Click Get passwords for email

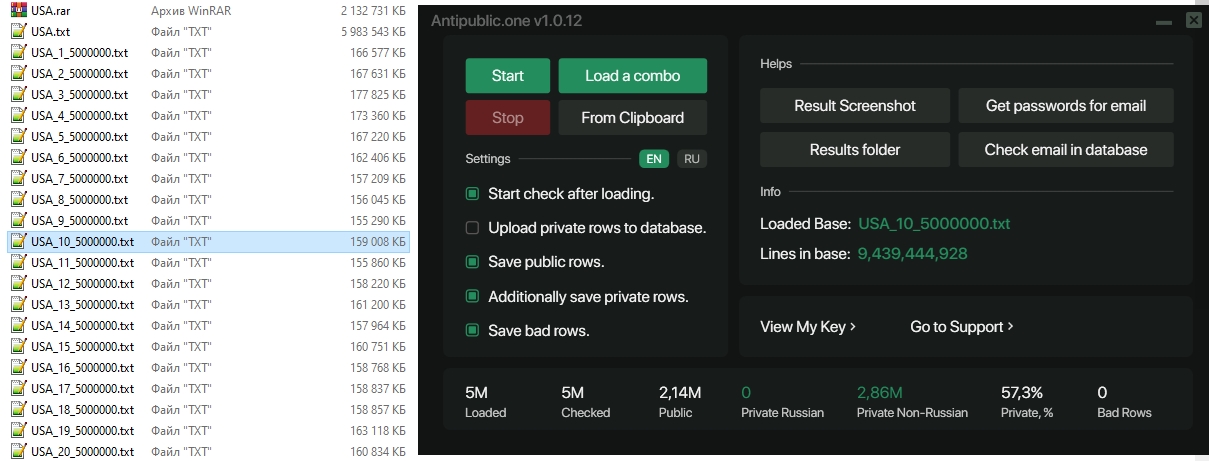[x=1066, y=106]
